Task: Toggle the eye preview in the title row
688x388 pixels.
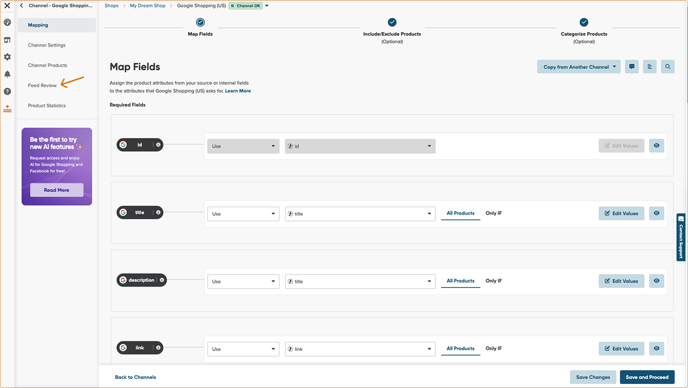Action: pos(656,213)
